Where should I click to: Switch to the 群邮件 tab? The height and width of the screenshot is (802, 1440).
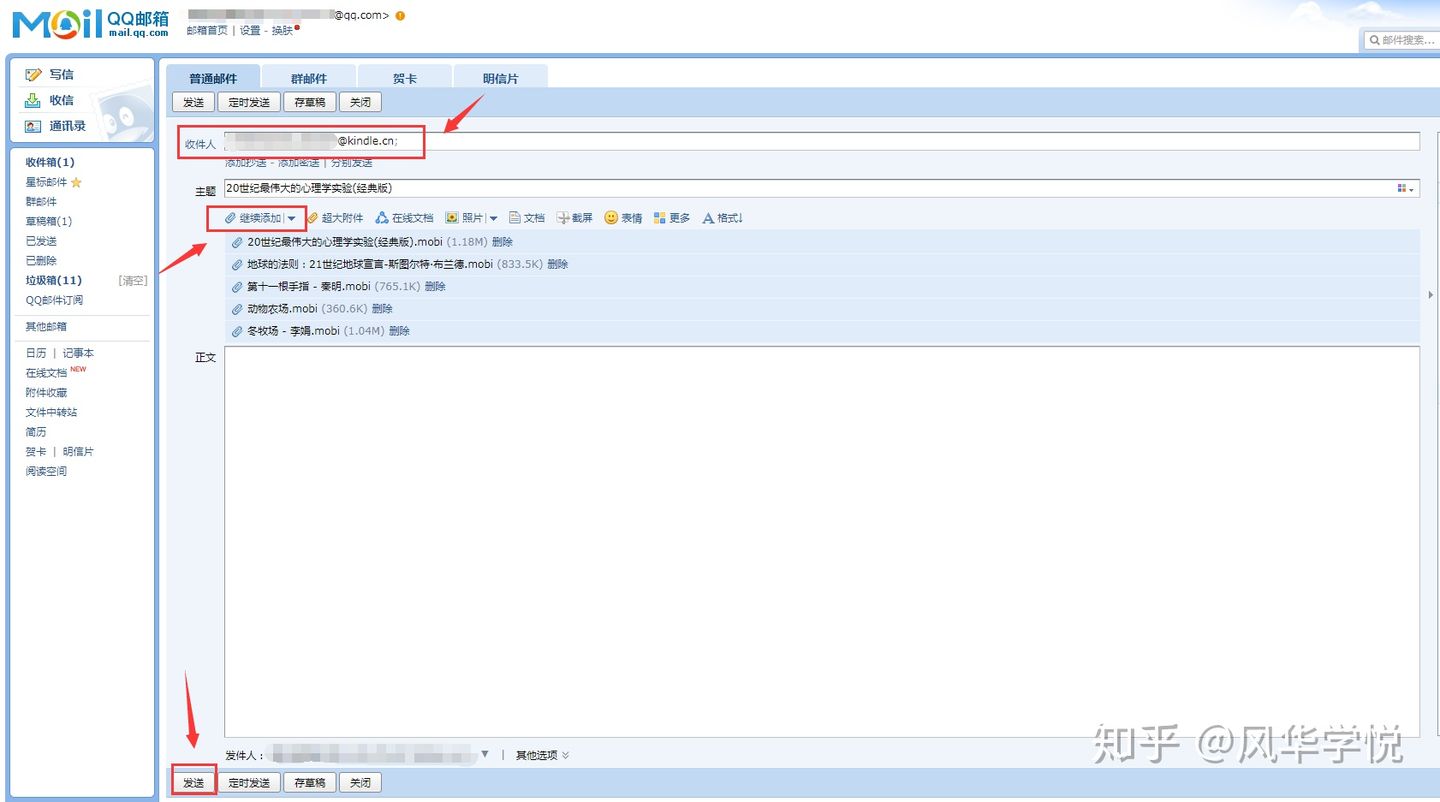(309, 78)
